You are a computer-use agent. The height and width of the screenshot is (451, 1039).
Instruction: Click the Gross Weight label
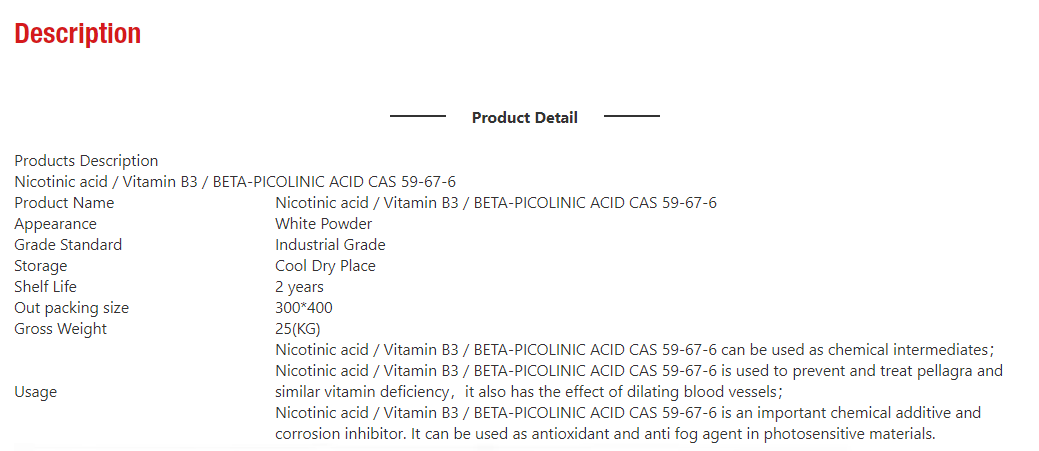point(60,329)
